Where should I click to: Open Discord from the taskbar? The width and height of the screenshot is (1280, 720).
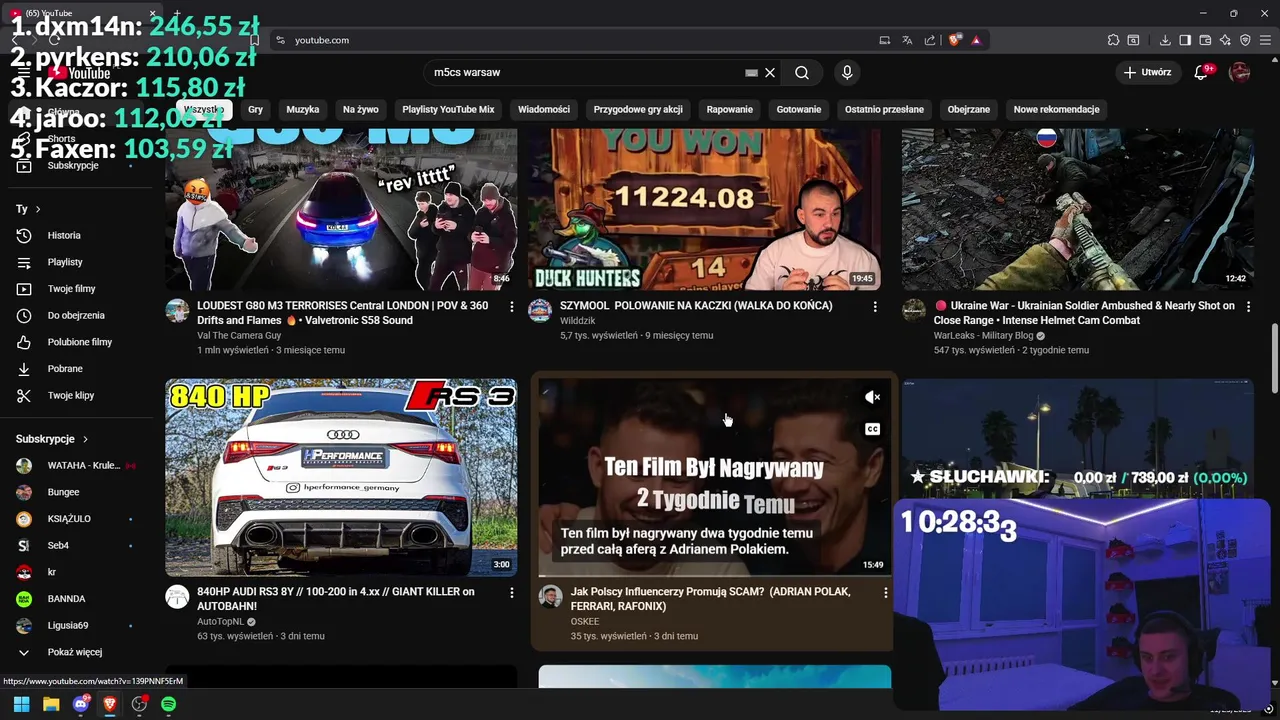[x=80, y=704]
